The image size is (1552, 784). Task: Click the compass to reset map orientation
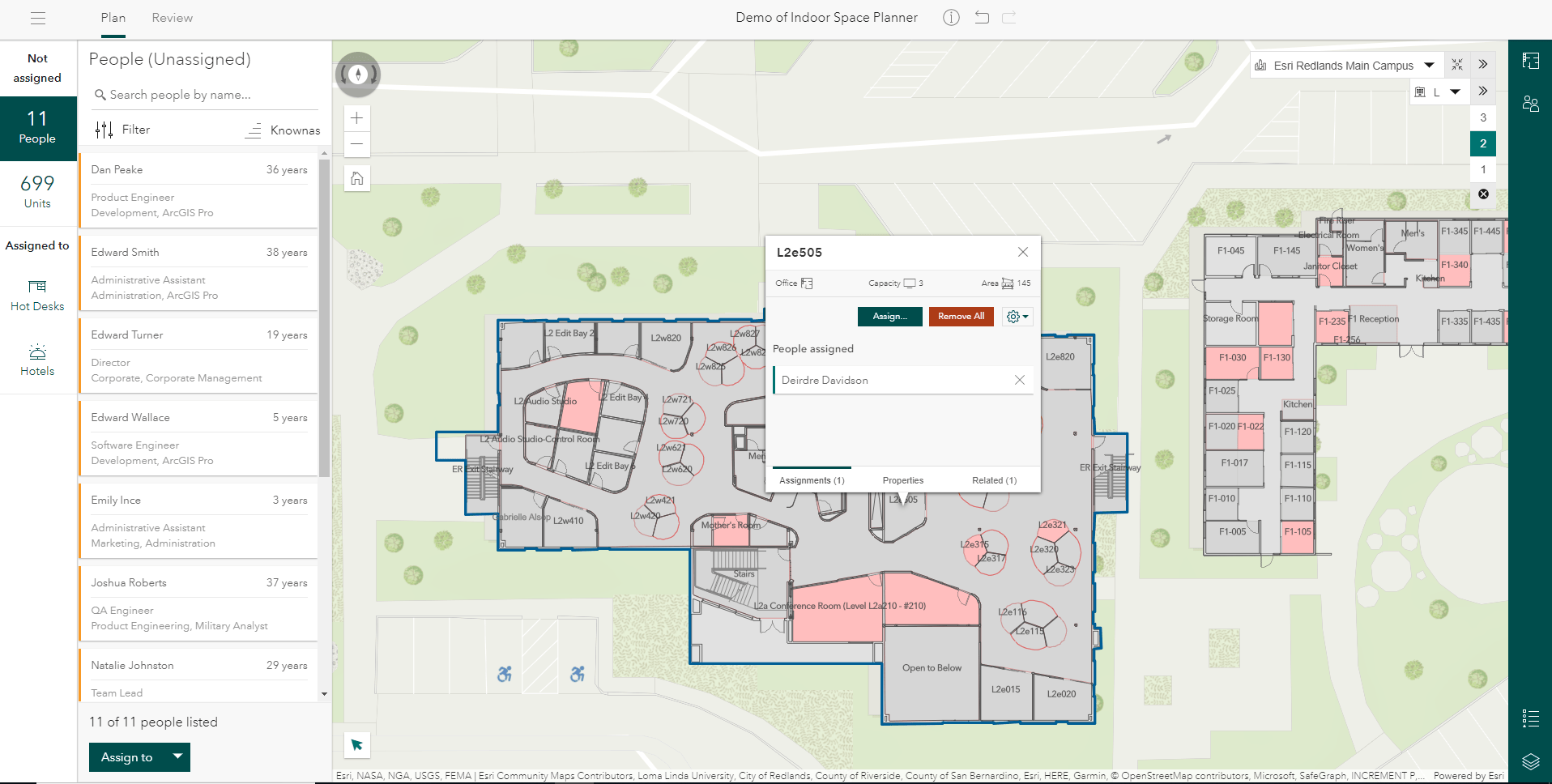356,74
